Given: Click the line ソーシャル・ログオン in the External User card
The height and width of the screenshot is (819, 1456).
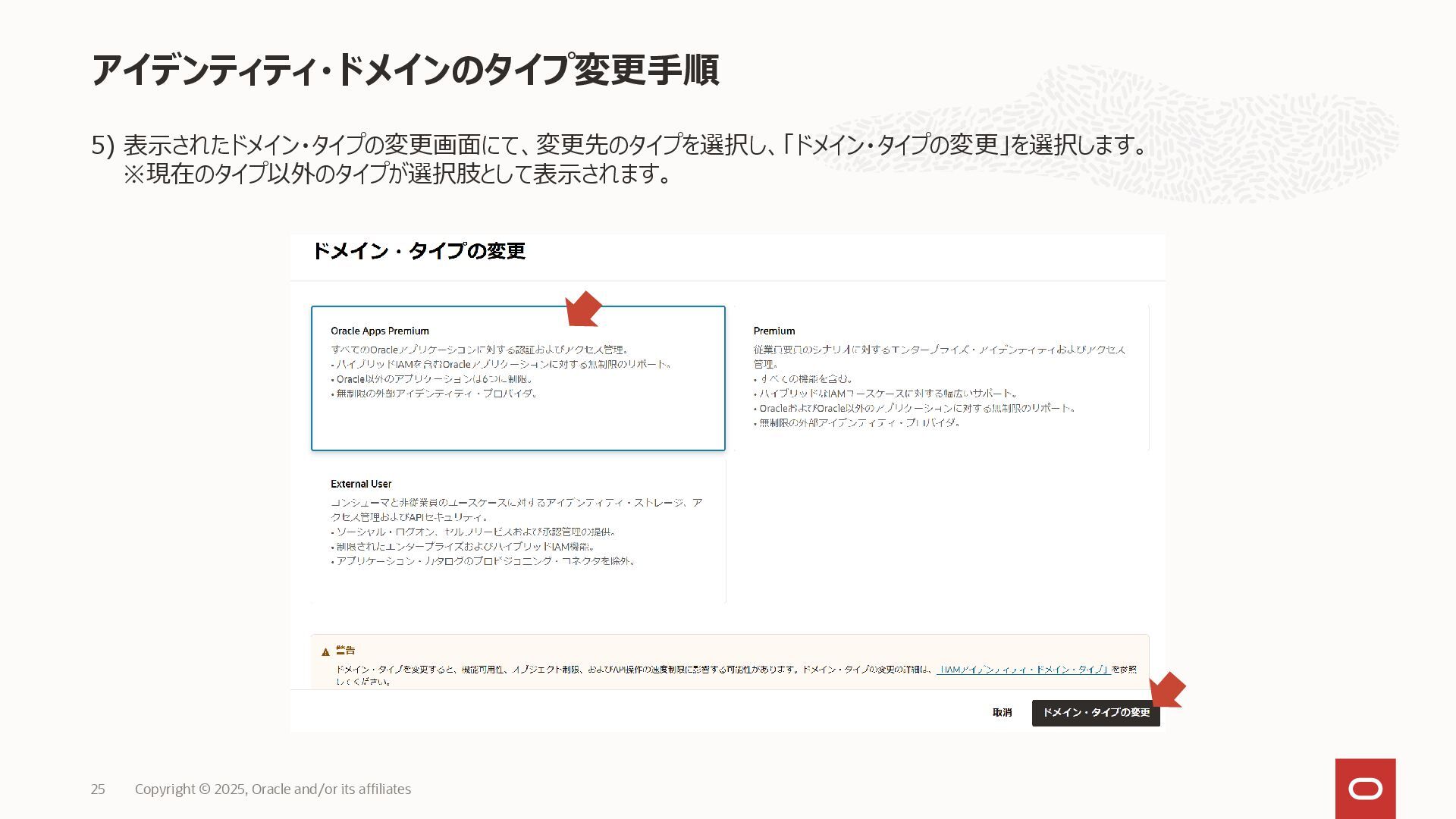Looking at the screenshot, I should click(x=475, y=532).
